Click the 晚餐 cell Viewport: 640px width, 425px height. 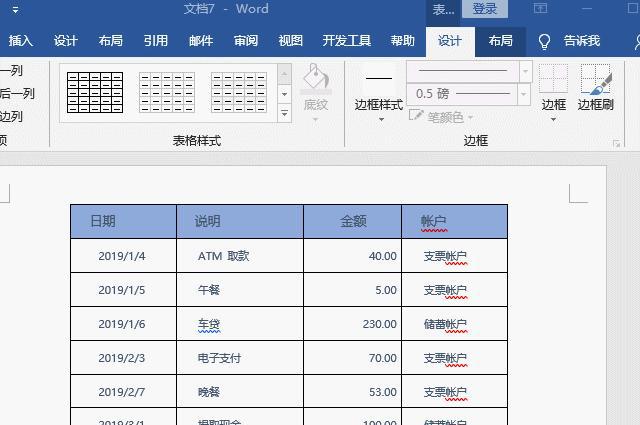pos(240,392)
